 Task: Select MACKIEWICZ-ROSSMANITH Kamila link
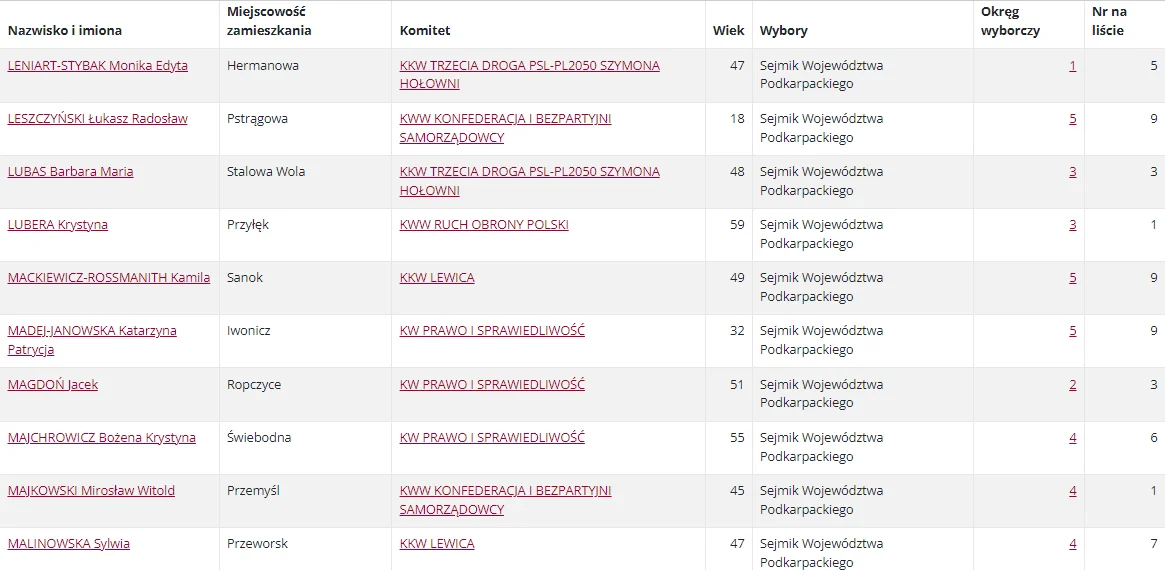tap(108, 278)
